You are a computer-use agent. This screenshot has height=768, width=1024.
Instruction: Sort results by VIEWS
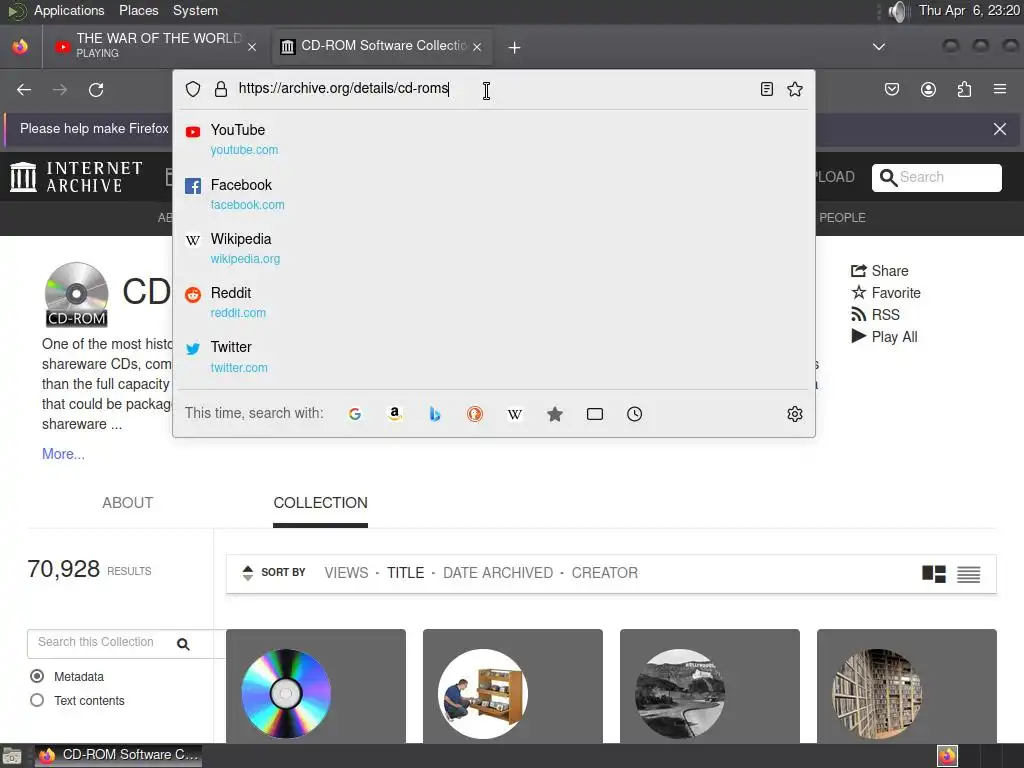(x=346, y=573)
